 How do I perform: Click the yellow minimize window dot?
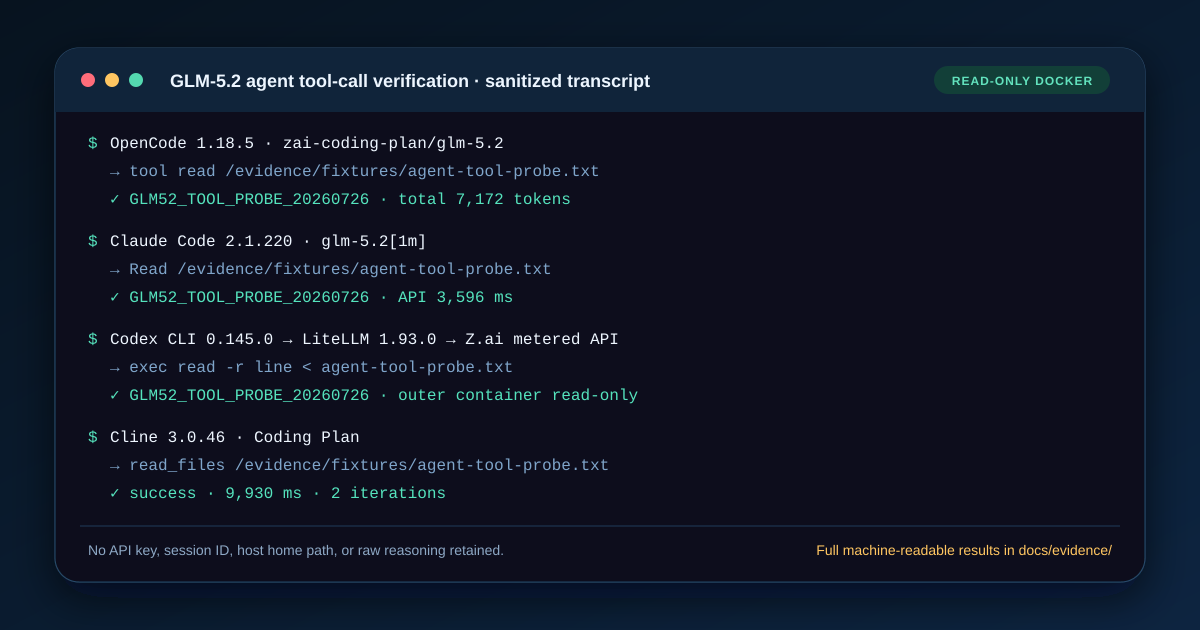[x=112, y=80]
